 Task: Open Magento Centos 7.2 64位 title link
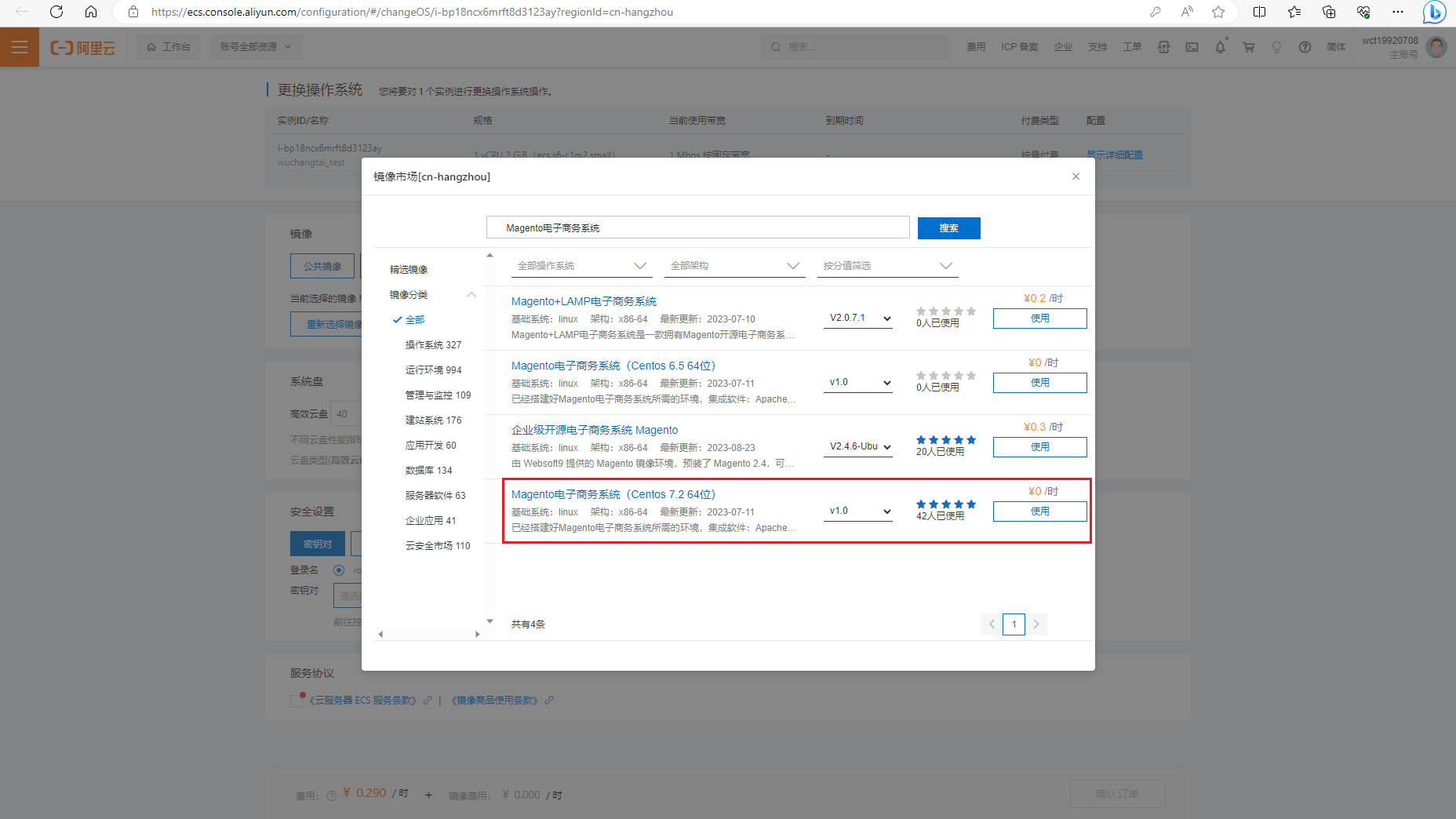pyautogui.click(x=613, y=494)
